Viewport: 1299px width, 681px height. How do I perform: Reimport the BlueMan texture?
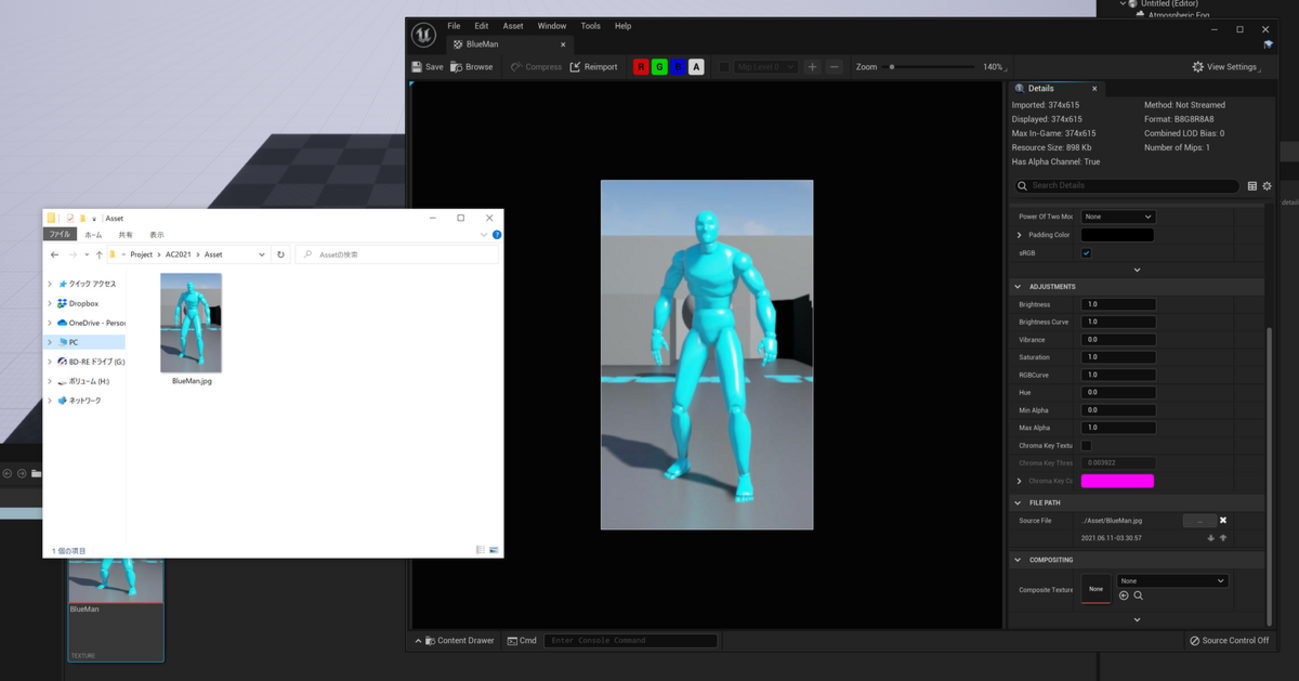[x=593, y=67]
